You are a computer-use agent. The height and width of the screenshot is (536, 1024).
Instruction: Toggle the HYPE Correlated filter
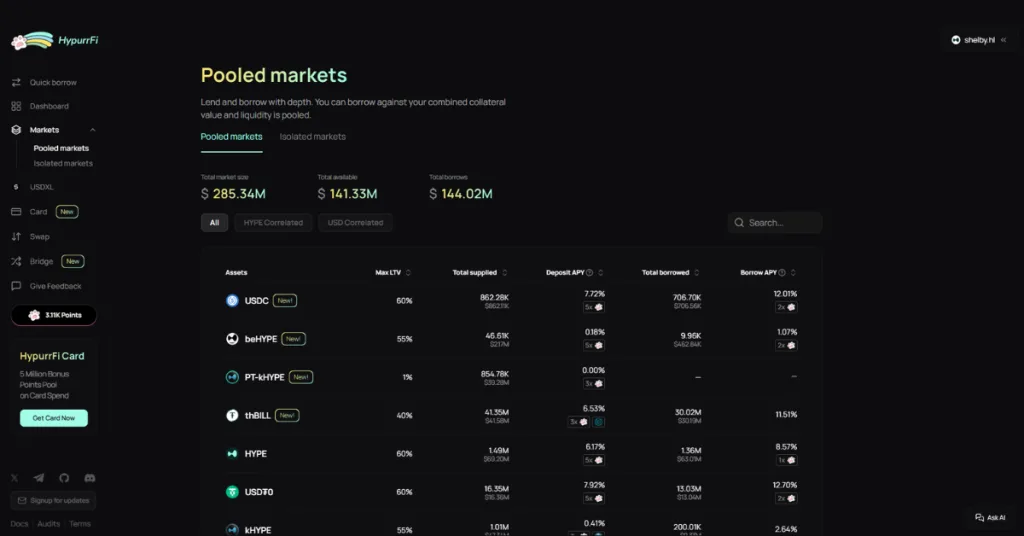[273, 223]
